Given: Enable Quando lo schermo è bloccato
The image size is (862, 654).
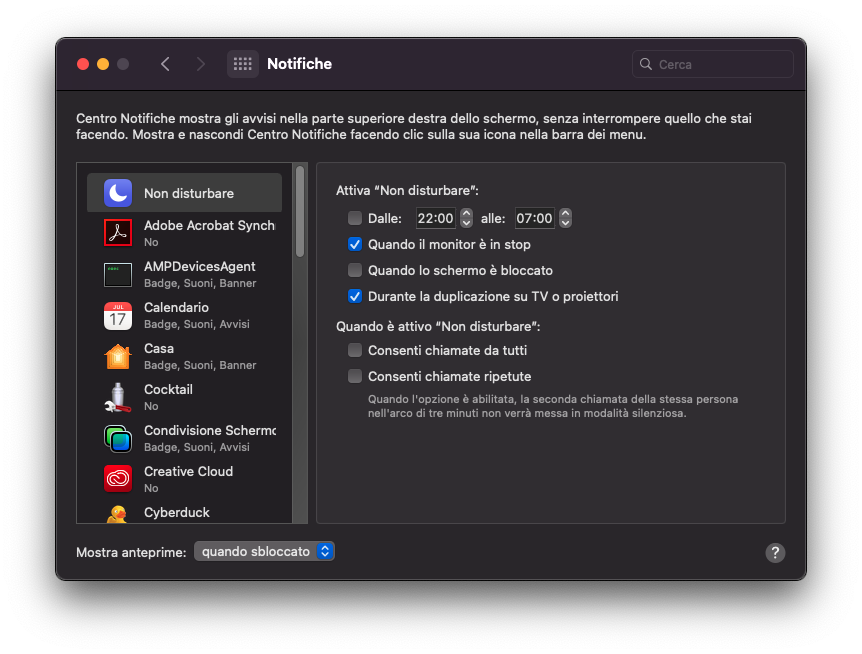Looking at the screenshot, I should click(x=355, y=270).
